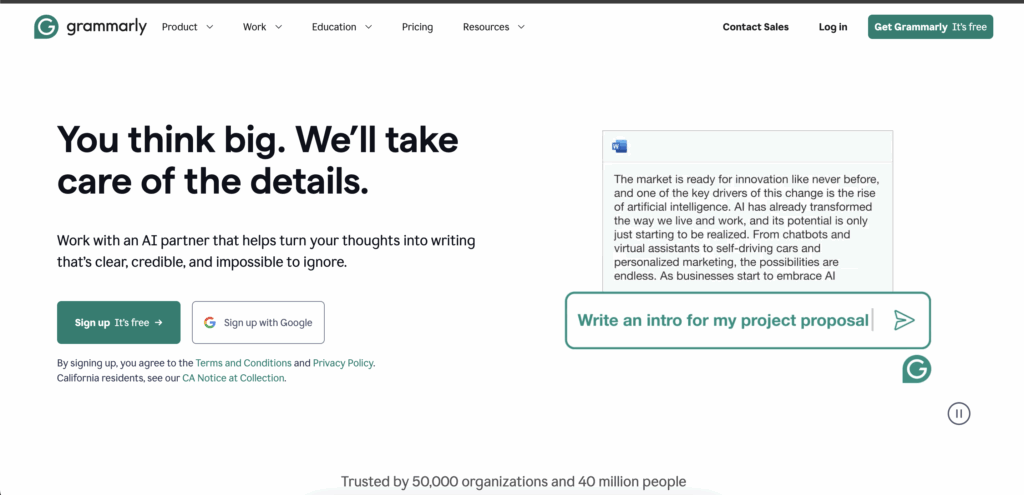View the CA Notice at Collection

[233, 378]
